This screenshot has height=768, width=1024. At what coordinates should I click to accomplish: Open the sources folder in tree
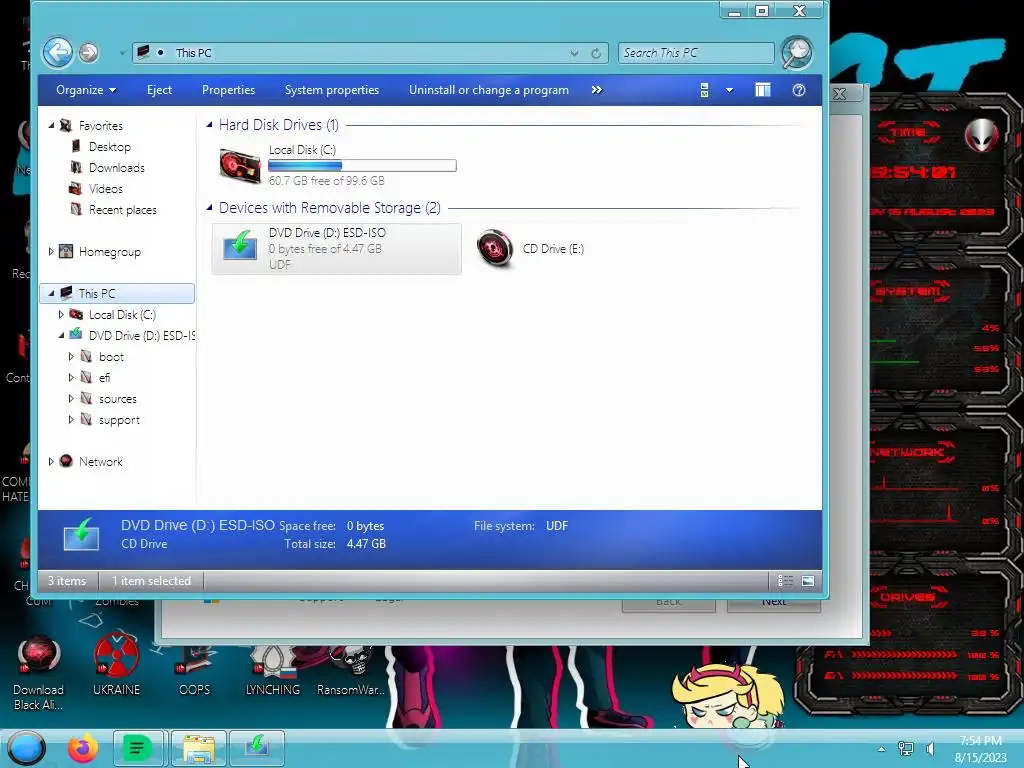118,398
